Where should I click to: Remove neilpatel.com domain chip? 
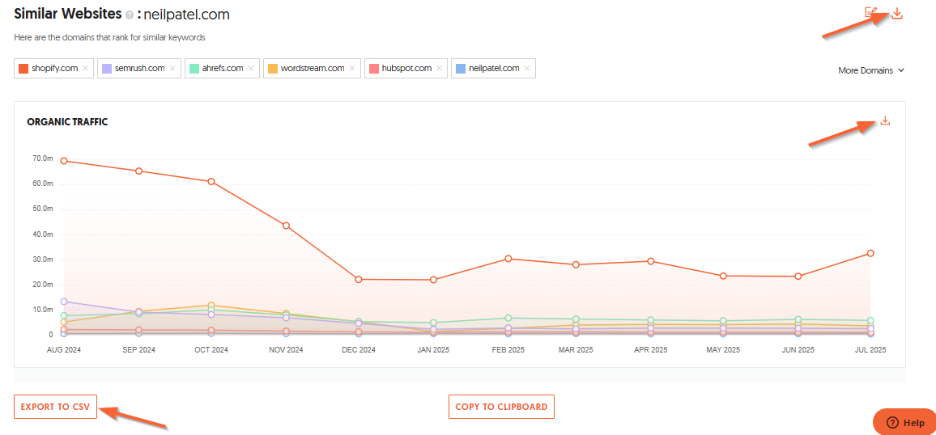click(526, 69)
